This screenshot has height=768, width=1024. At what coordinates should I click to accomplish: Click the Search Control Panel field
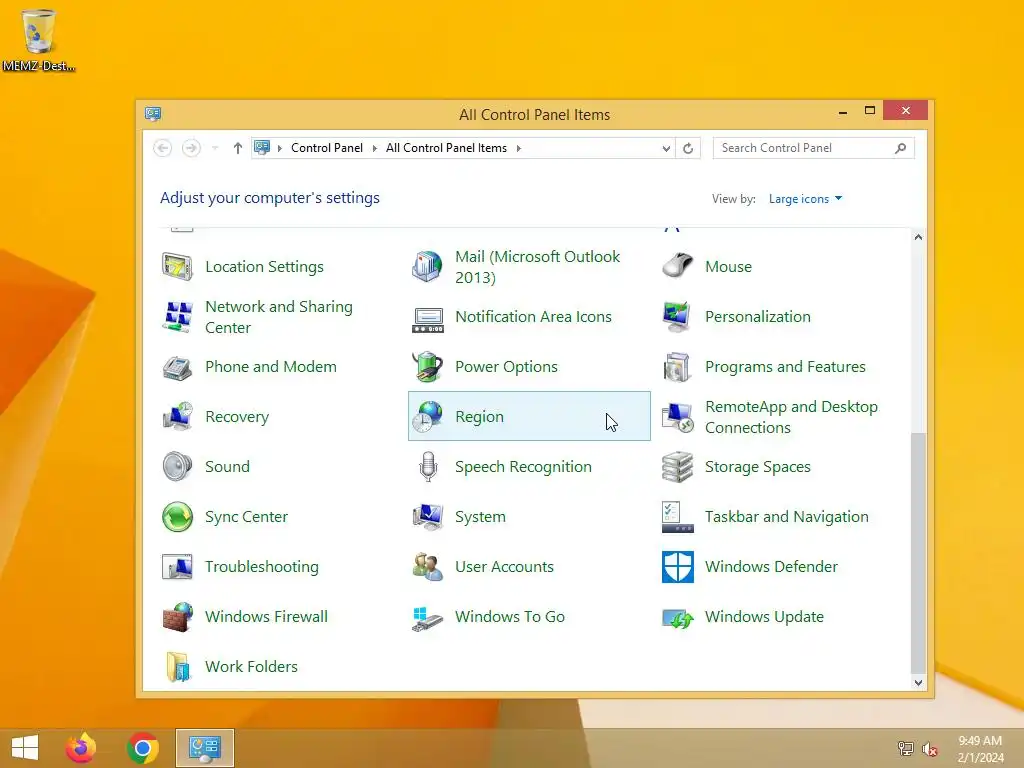(813, 148)
